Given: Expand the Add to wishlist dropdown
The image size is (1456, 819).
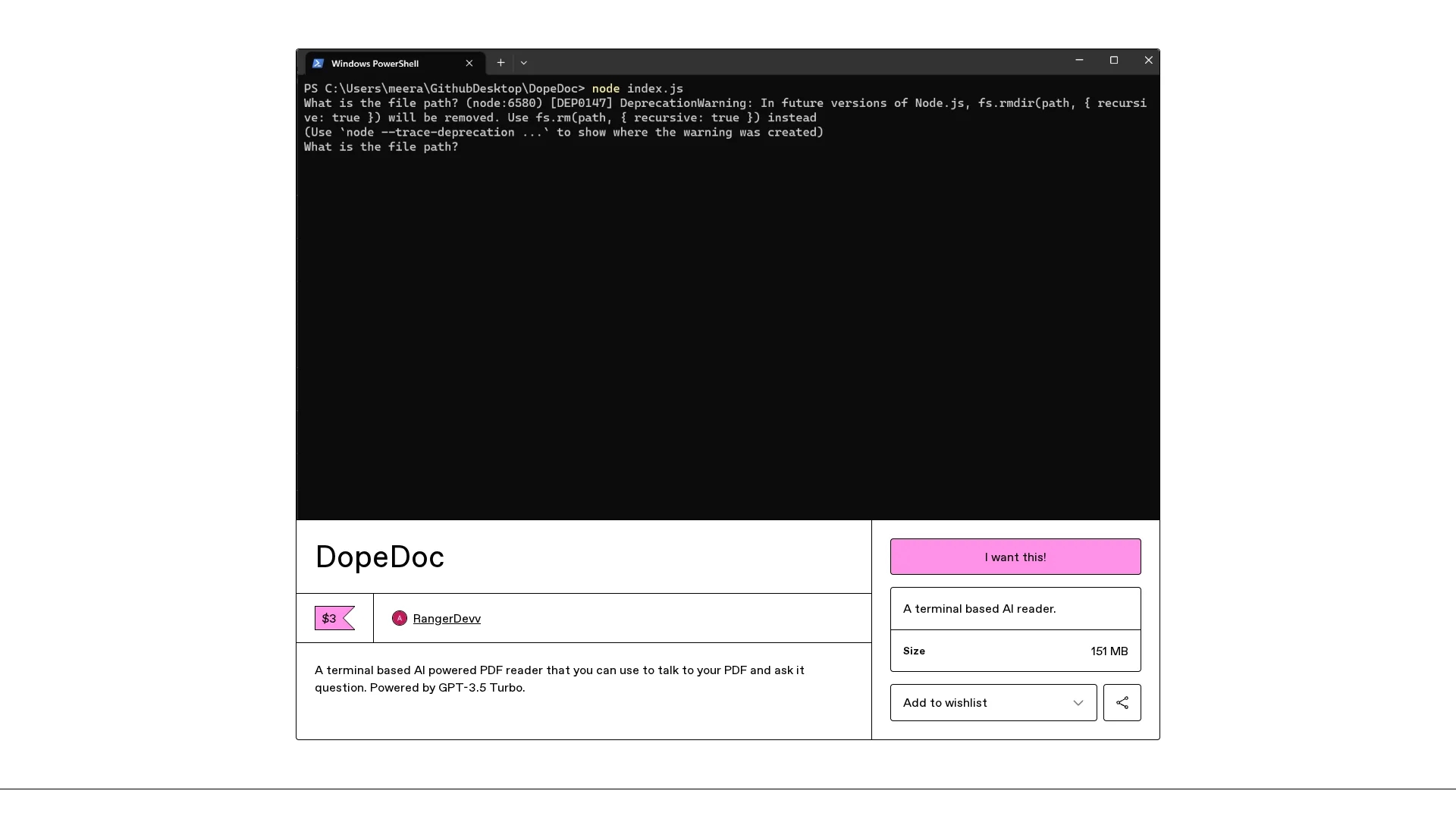Looking at the screenshot, I should click(993, 702).
